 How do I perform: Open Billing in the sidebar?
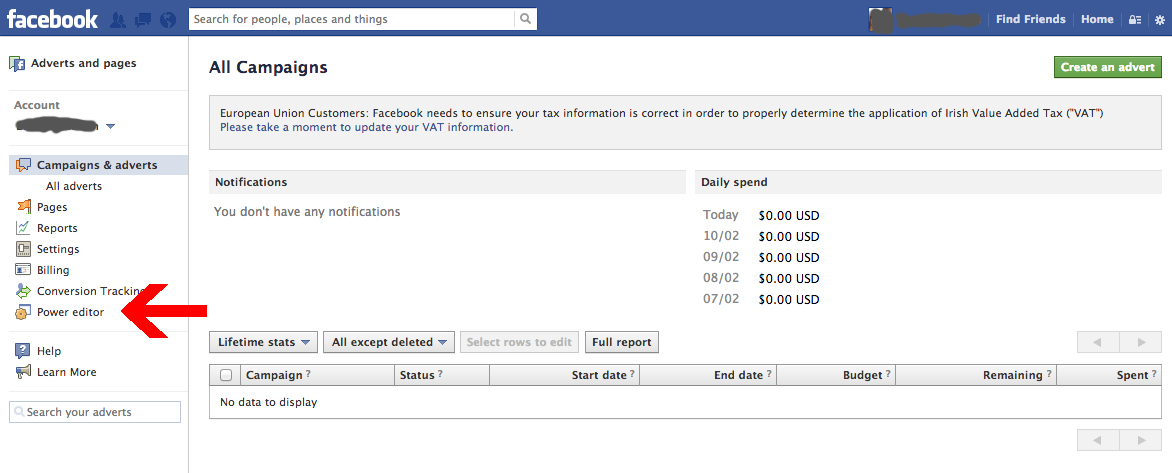pyautogui.click(x=53, y=270)
